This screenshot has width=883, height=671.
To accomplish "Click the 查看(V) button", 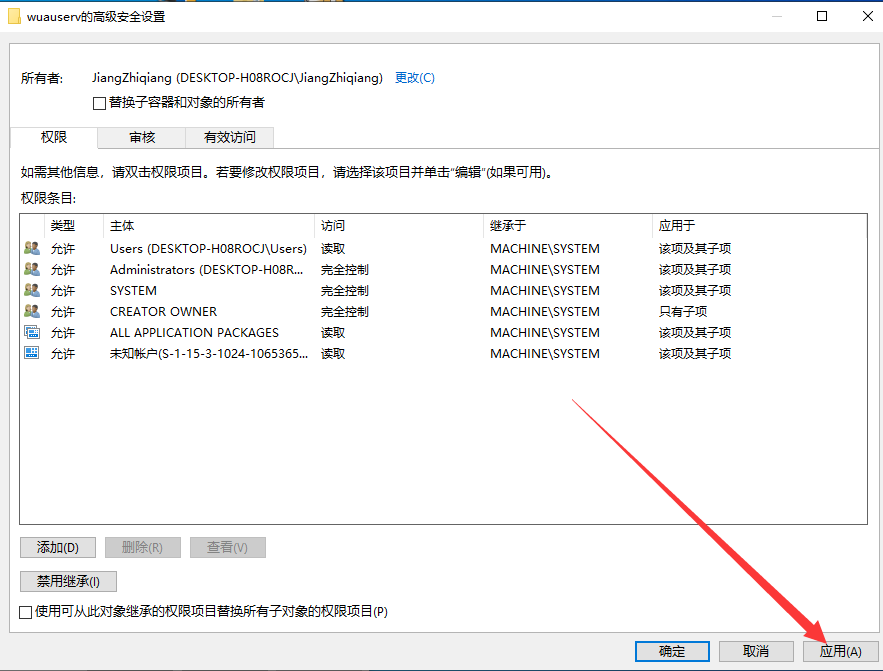I will tap(228, 547).
